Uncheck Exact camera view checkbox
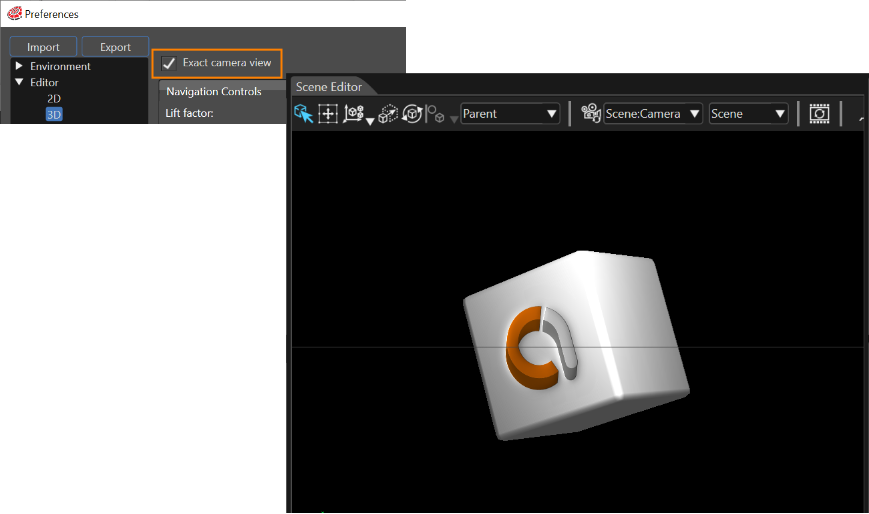Screen dimensions: 869x514 pyautogui.click(x=168, y=63)
